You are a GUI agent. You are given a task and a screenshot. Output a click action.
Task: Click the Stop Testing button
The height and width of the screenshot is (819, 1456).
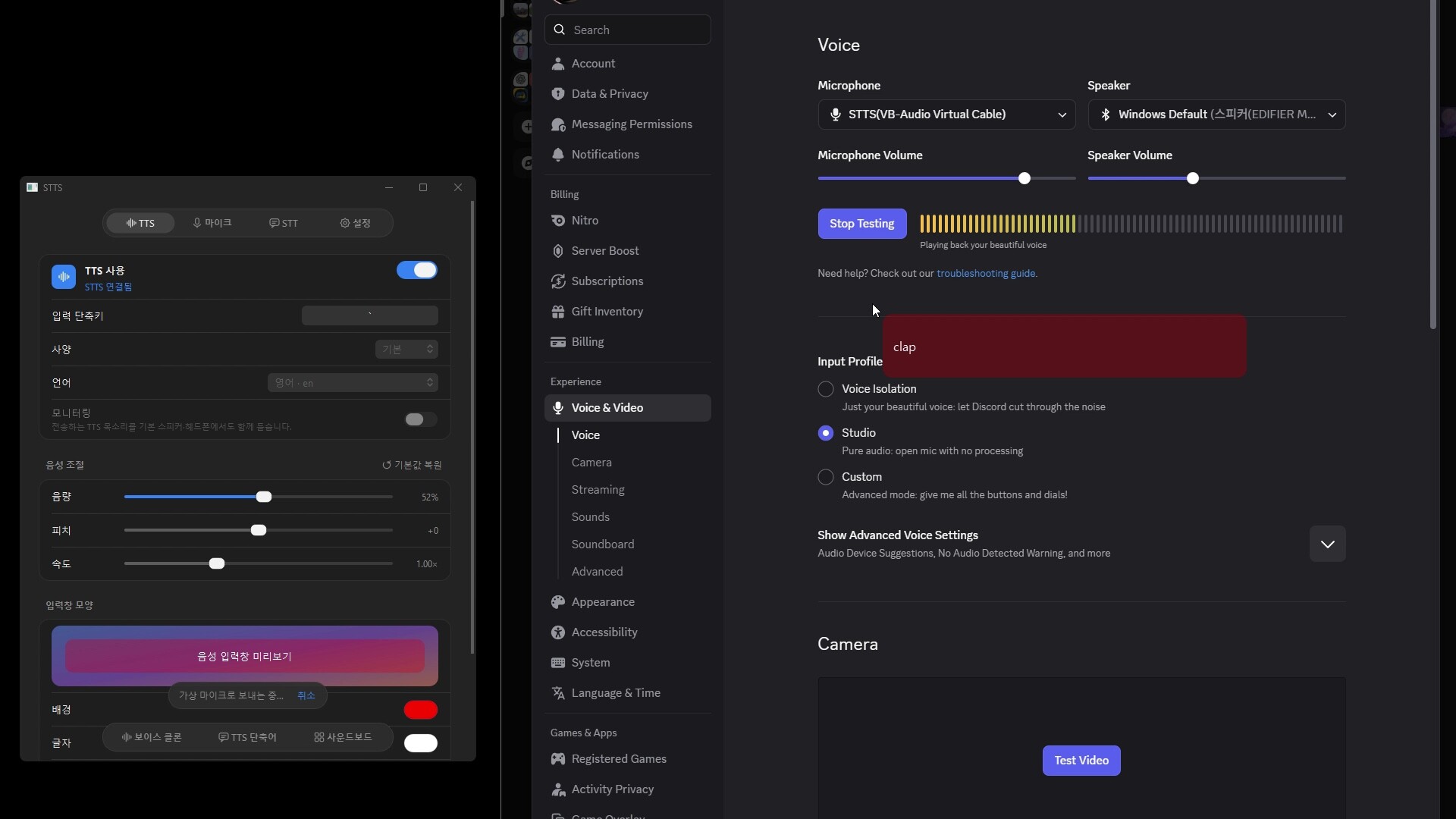click(862, 224)
